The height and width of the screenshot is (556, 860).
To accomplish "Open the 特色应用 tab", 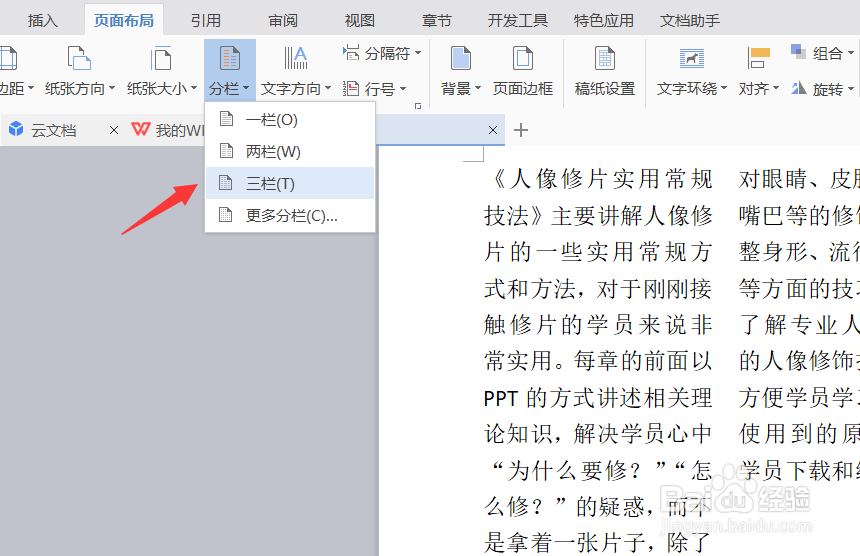I will [604, 21].
